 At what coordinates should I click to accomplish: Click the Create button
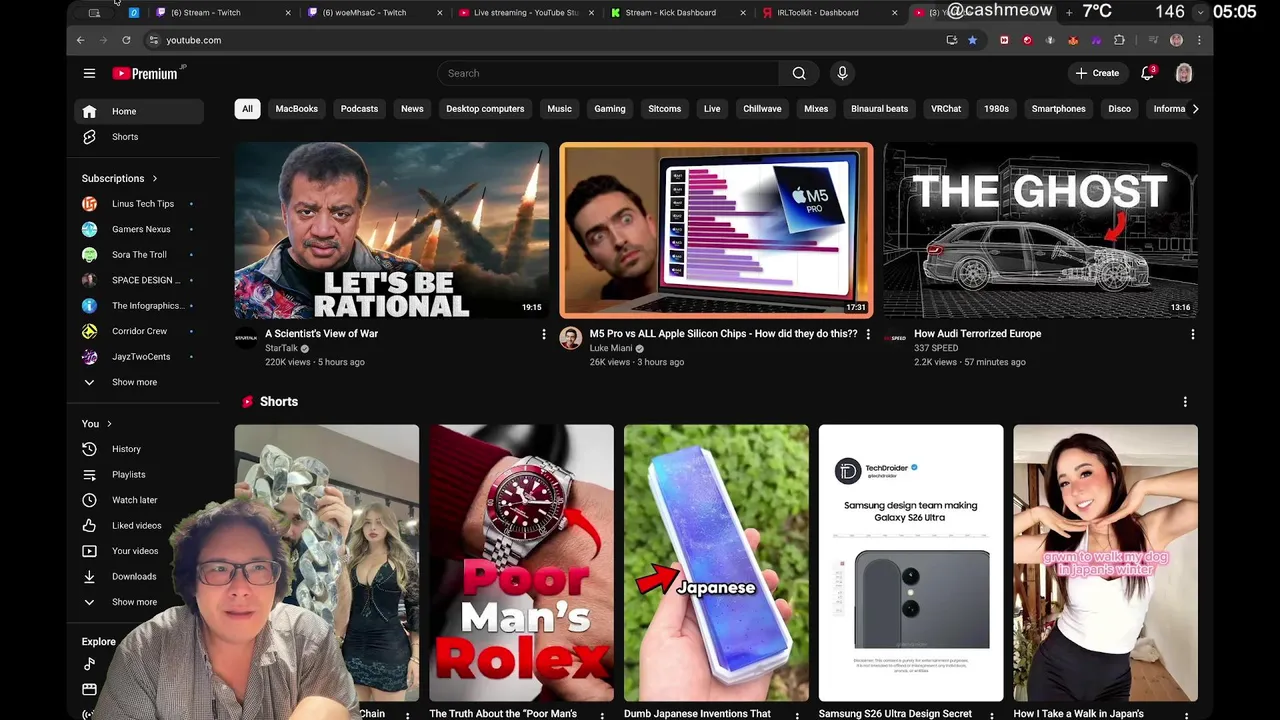[x=1097, y=73]
